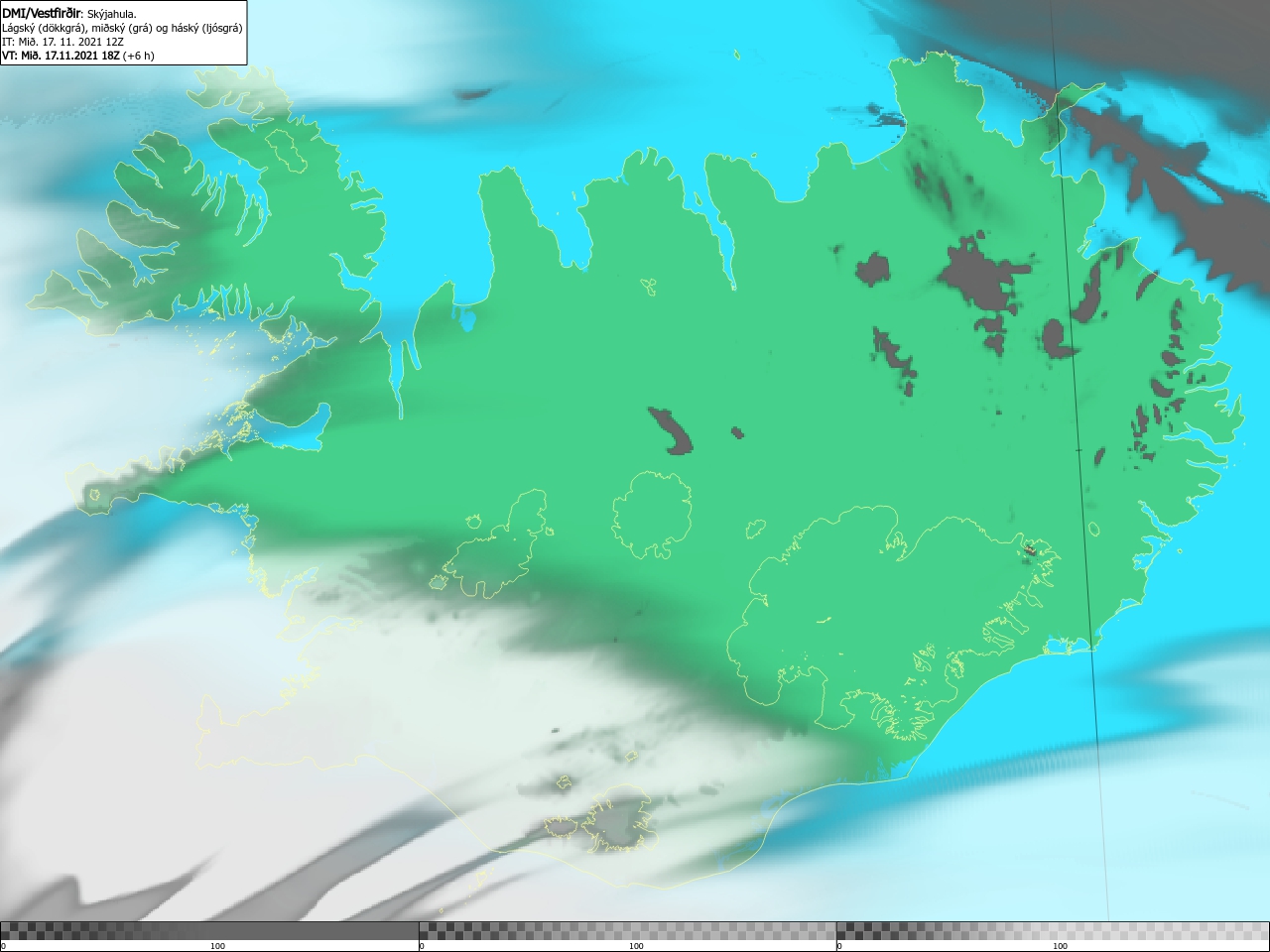Click the light gray high-cloud color scale bar
1270x952 pixels.
coord(1053,931)
